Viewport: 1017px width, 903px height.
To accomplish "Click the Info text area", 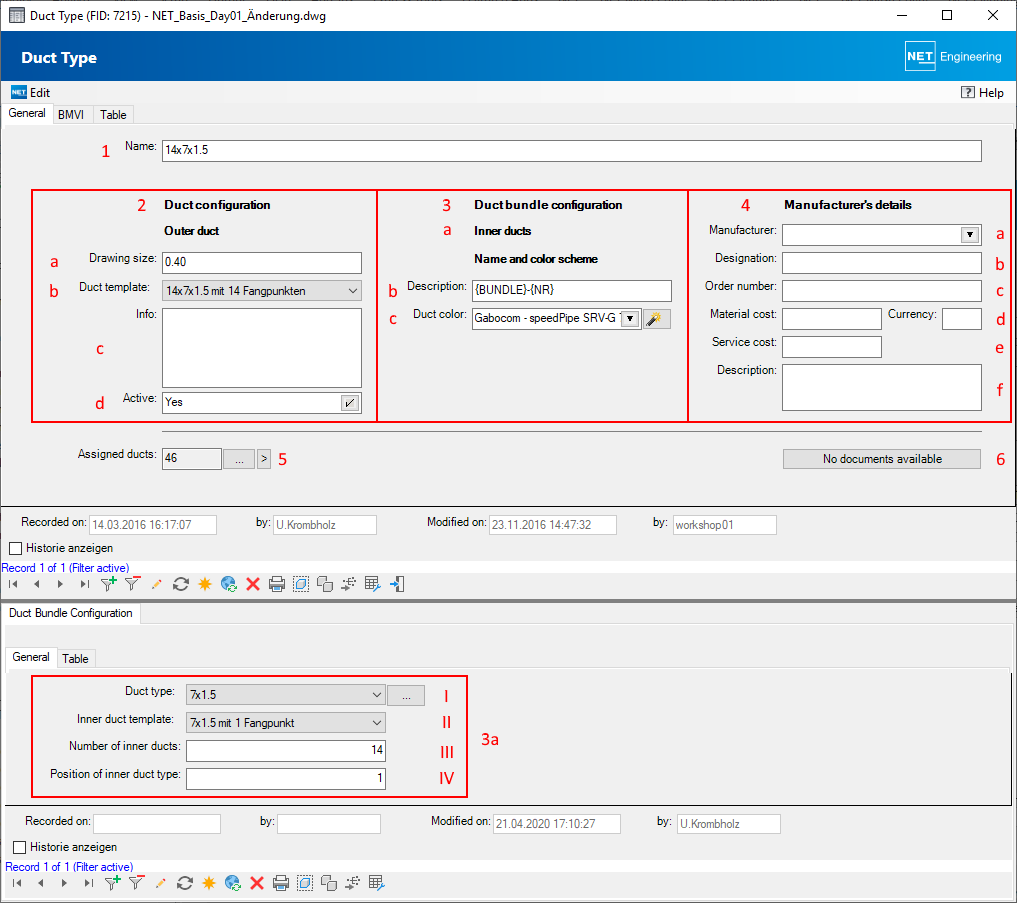I will (x=262, y=348).
